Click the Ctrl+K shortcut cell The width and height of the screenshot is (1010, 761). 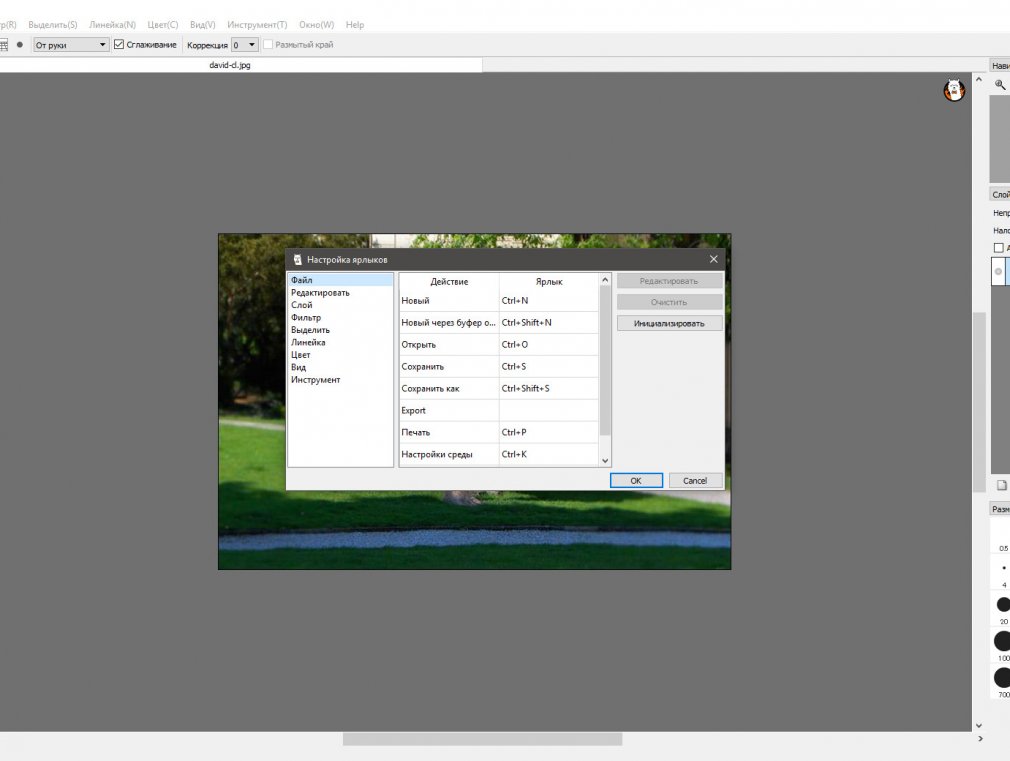[549, 454]
